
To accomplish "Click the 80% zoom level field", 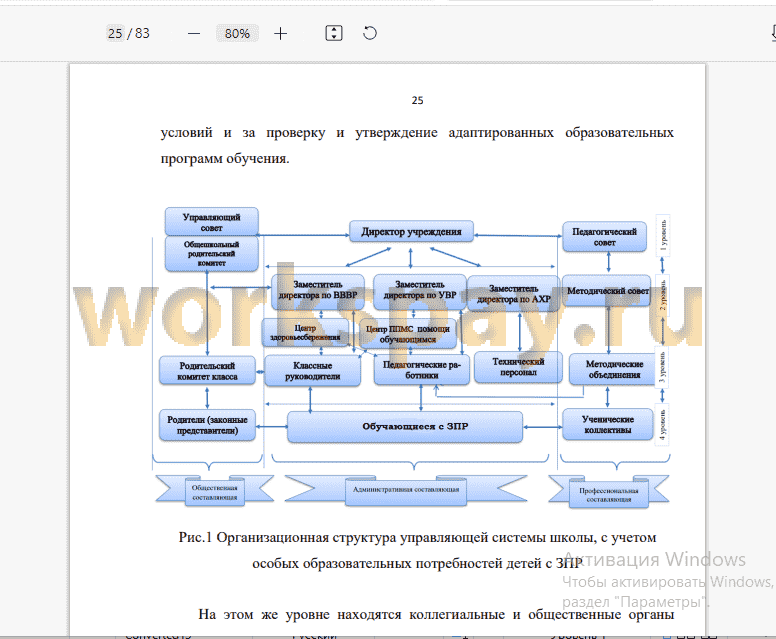I will [x=237, y=33].
